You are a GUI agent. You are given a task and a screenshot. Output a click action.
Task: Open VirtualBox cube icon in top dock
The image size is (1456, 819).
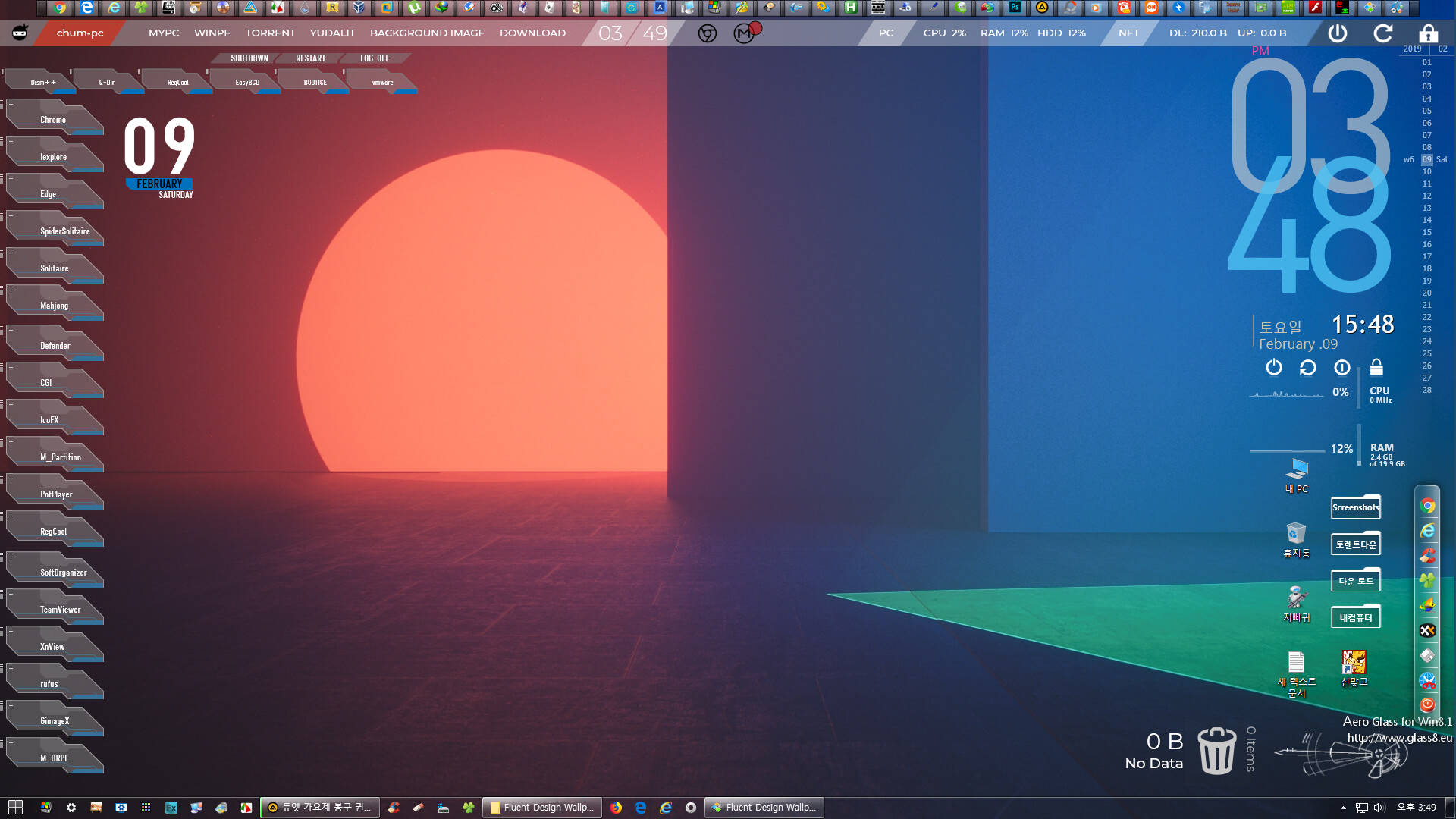pyautogui.click(x=359, y=8)
